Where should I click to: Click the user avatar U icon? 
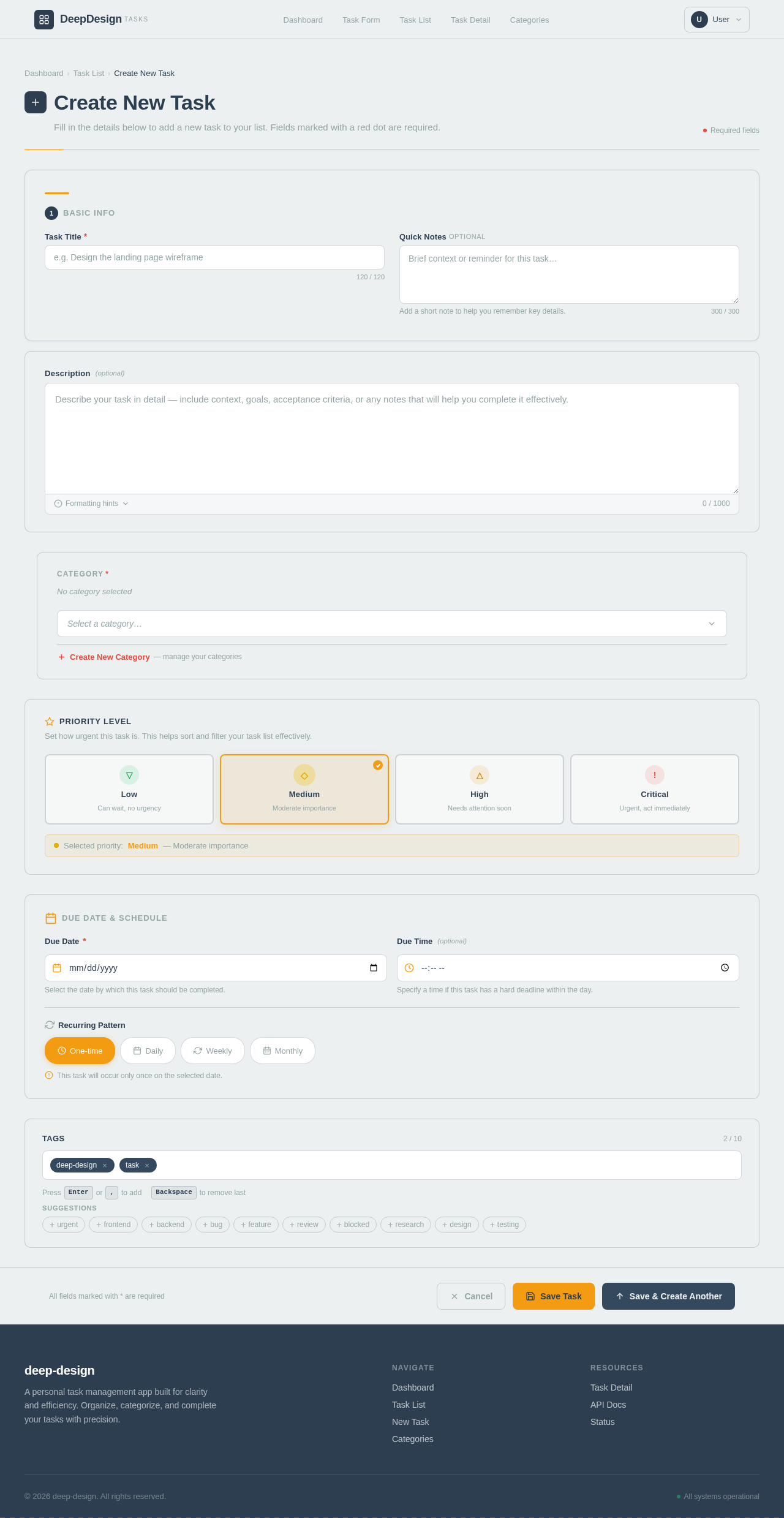699,20
